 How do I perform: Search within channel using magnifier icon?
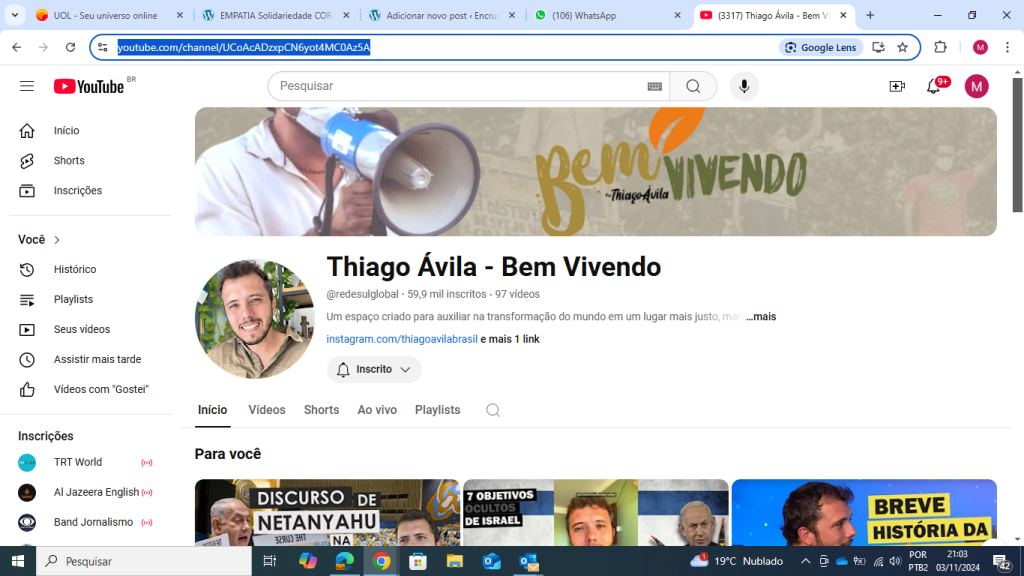492,410
